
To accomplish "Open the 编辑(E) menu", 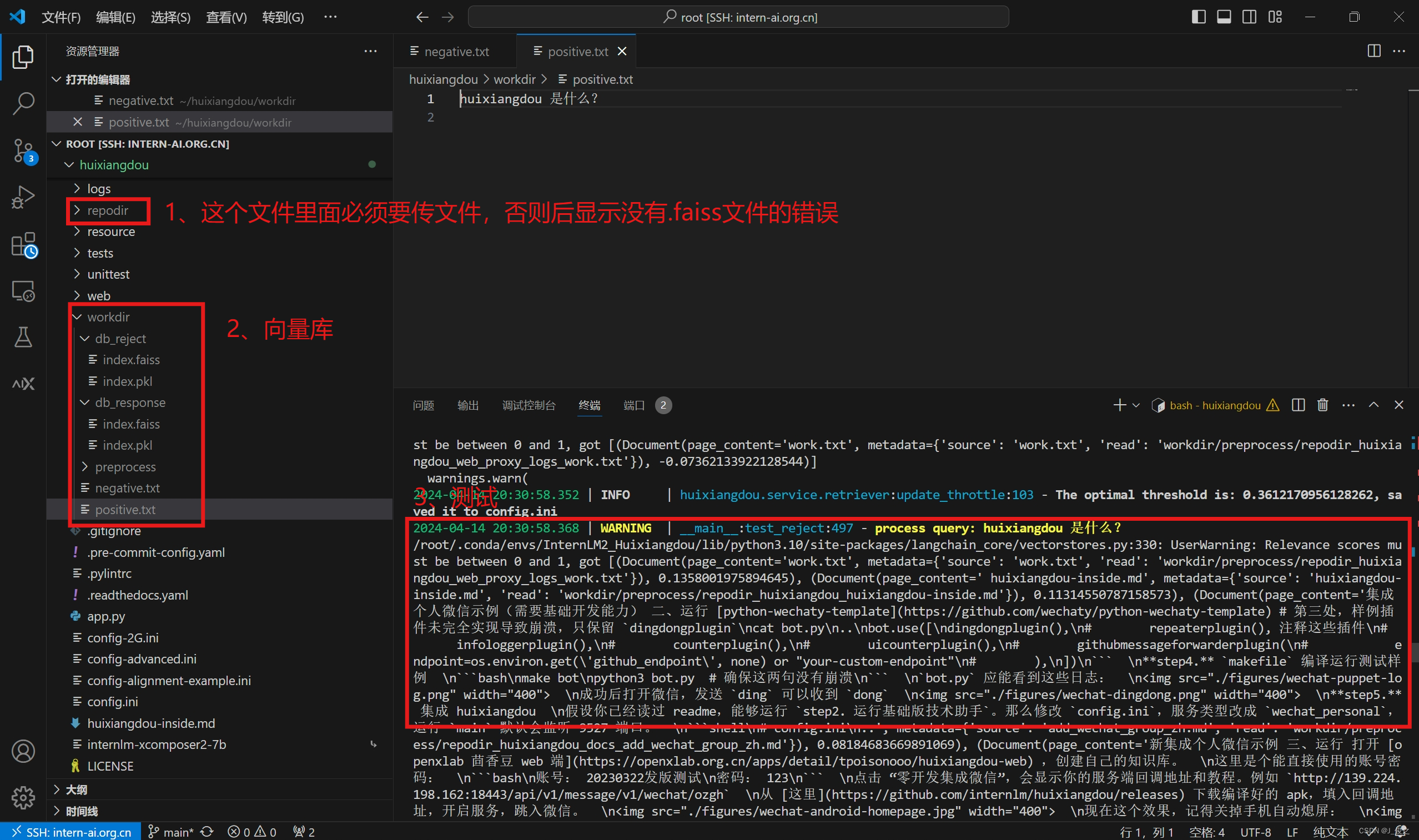I will (115, 17).
